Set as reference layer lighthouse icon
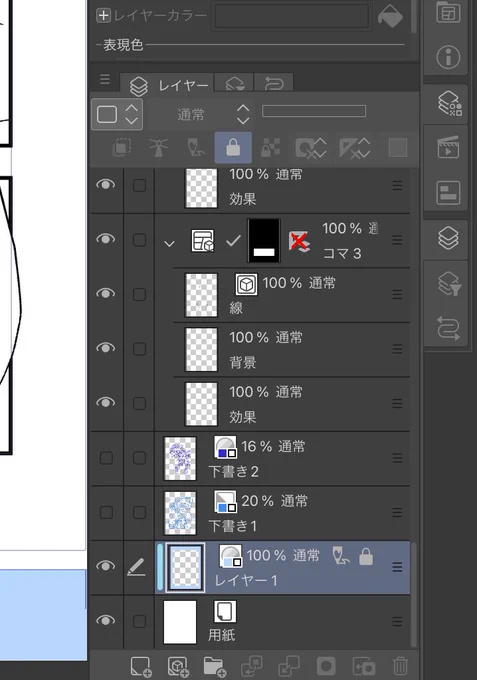Image resolution: width=477 pixels, height=680 pixels. click(x=159, y=147)
